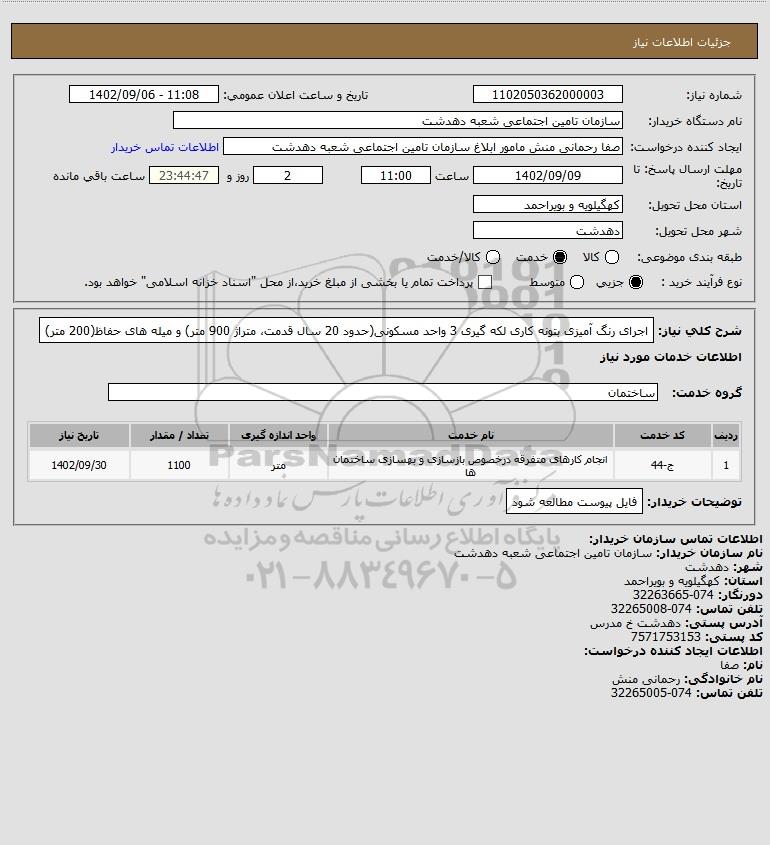770x845 pixels.
Task: Click the quantity cell 1100
Action: pyautogui.click(x=179, y=465)
